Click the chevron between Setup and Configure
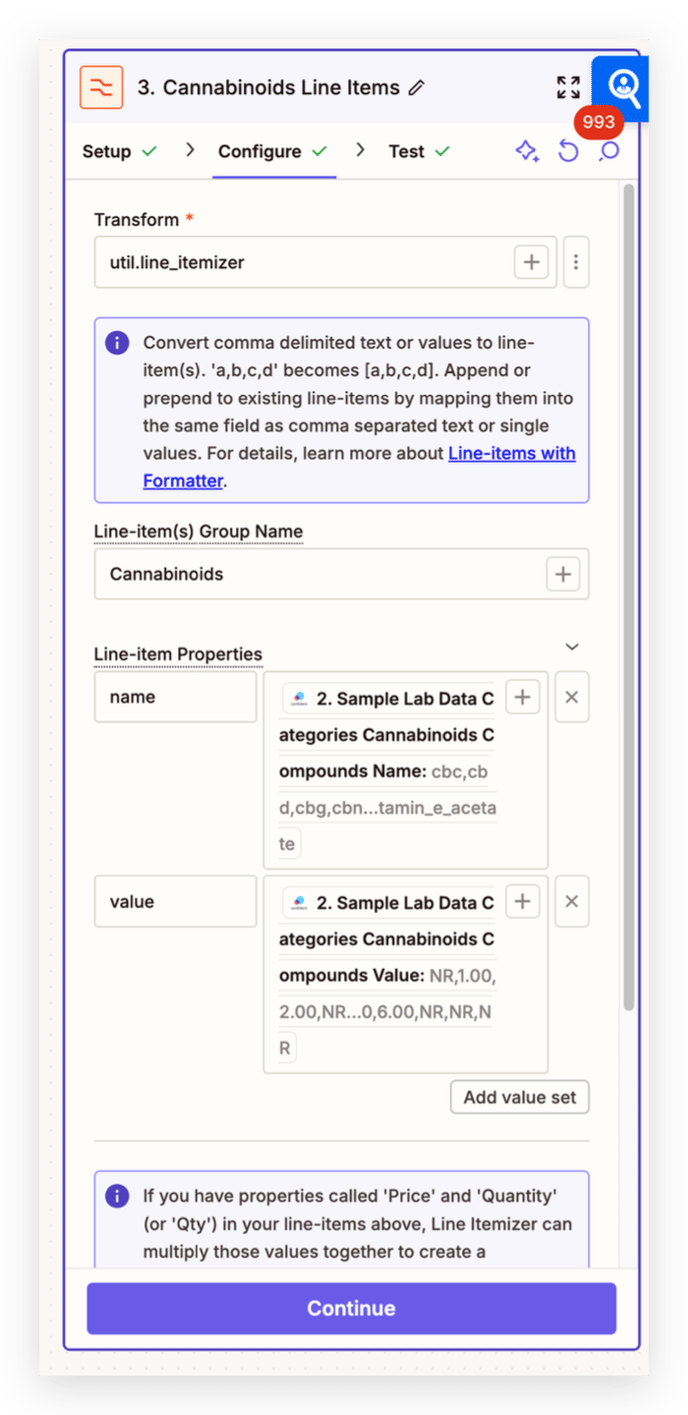The width and height of the screenshot is (688, 1415). [x=190, y=150]
